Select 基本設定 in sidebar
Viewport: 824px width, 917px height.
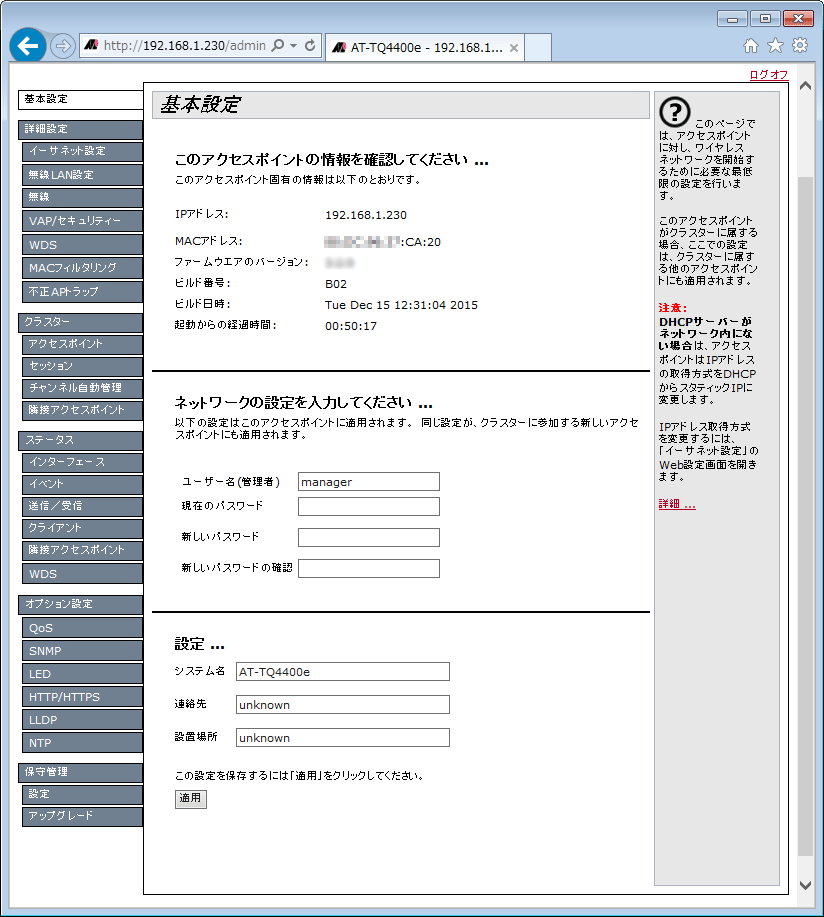81,99
